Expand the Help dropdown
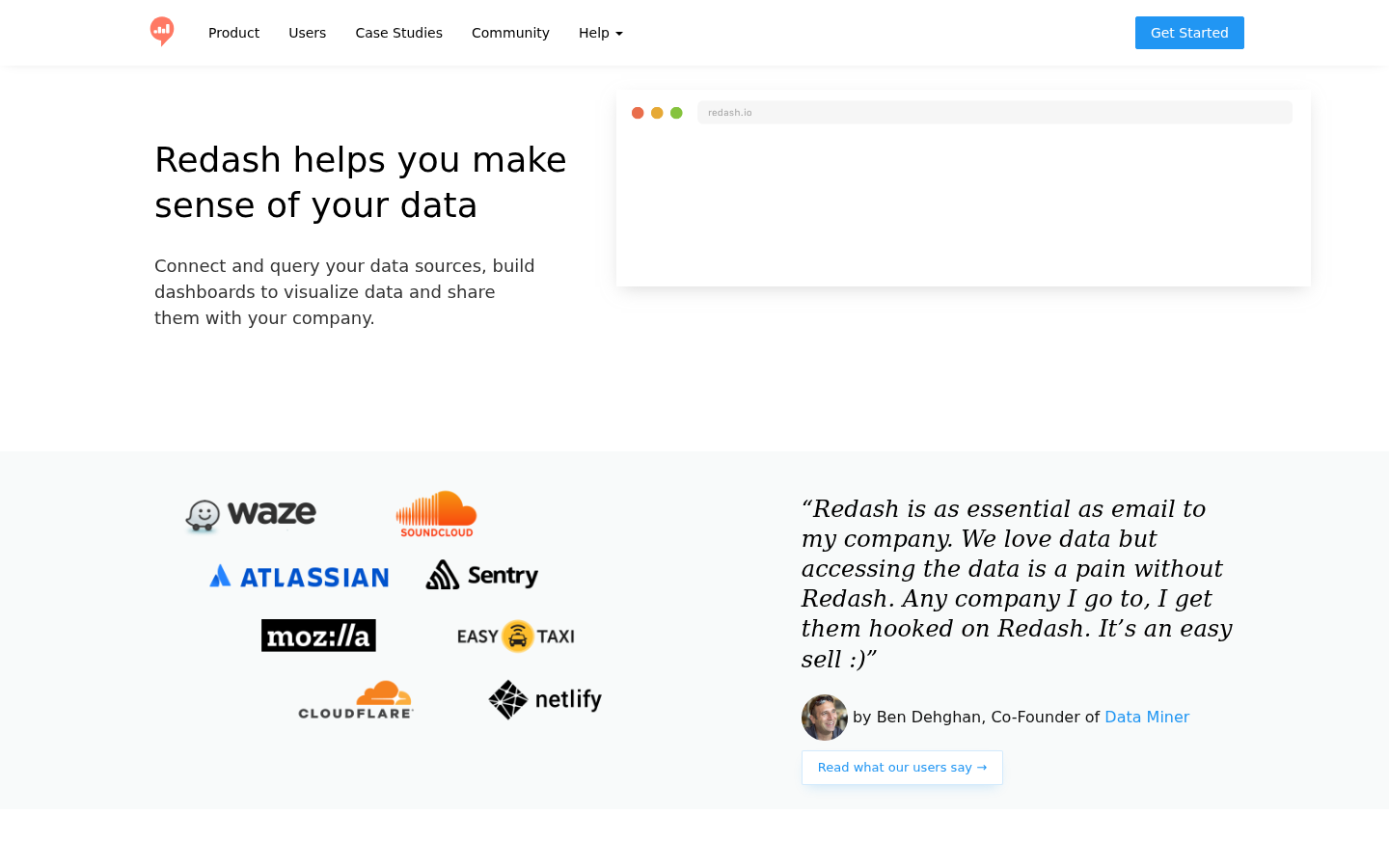The width and height of the screenshot is (1389, 868). click(x=600, y=33)
